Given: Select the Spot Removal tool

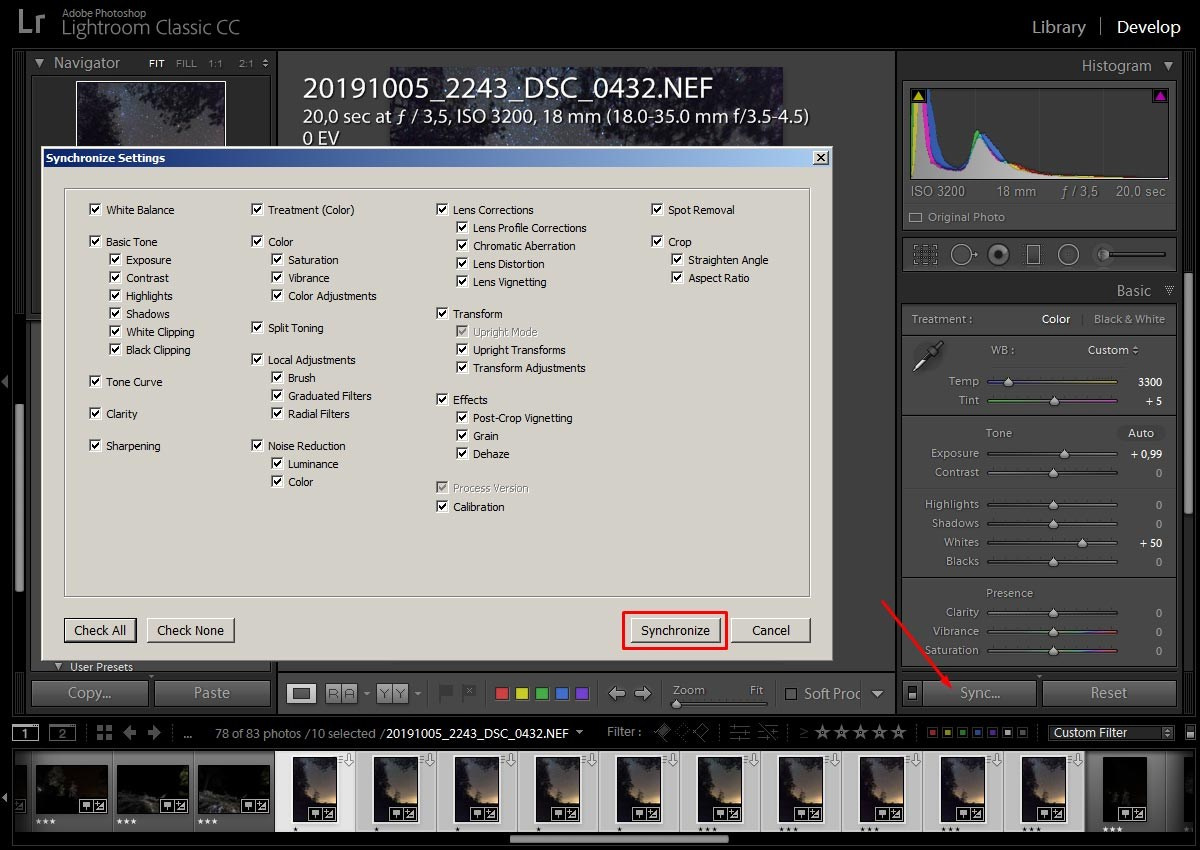Looking at the screenshot, I should [x=962, y=255].
